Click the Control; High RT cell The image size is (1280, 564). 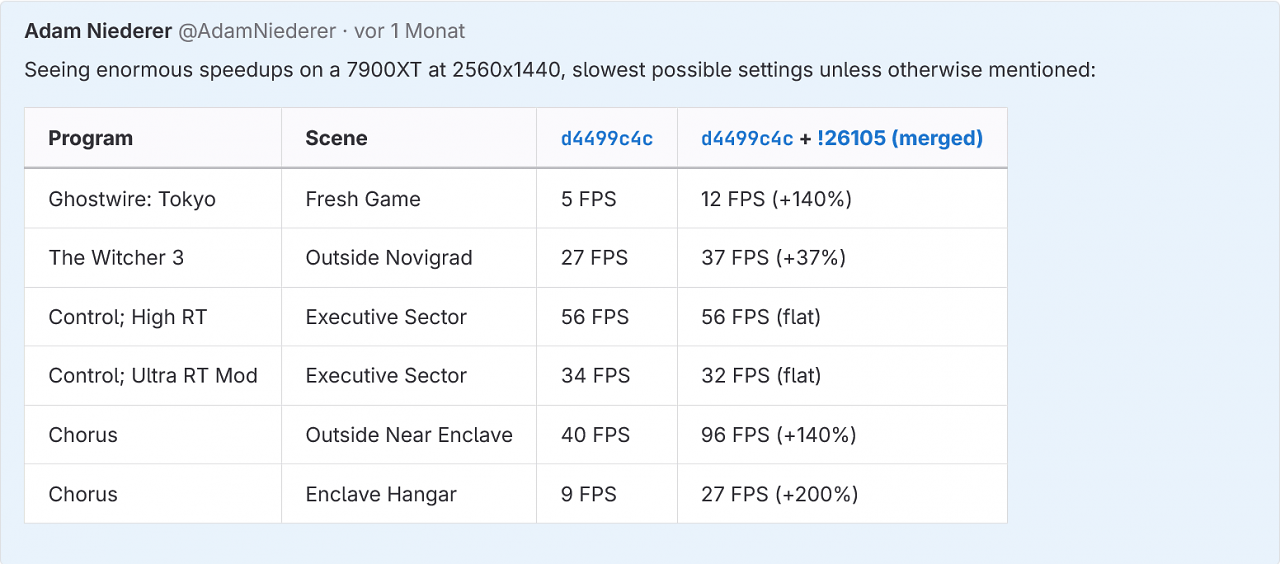click(153, 317)
